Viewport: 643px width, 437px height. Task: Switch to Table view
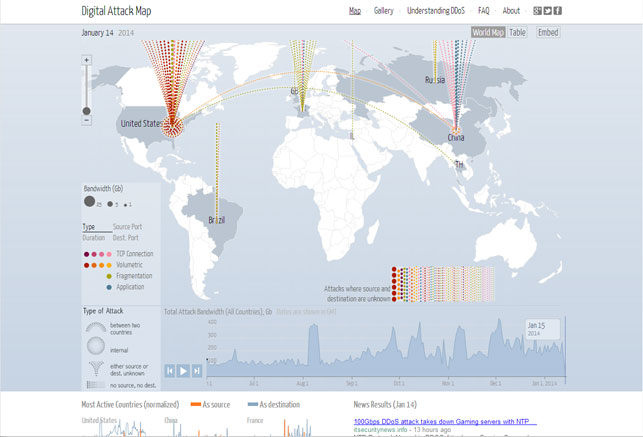517,33
